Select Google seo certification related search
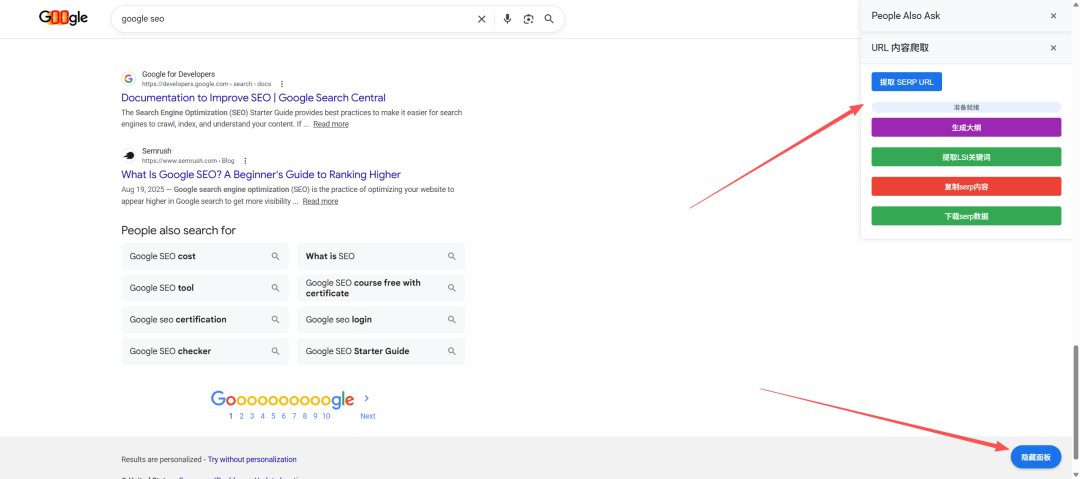The width and height of the screenshot is (1080, 479). (205, 320)
